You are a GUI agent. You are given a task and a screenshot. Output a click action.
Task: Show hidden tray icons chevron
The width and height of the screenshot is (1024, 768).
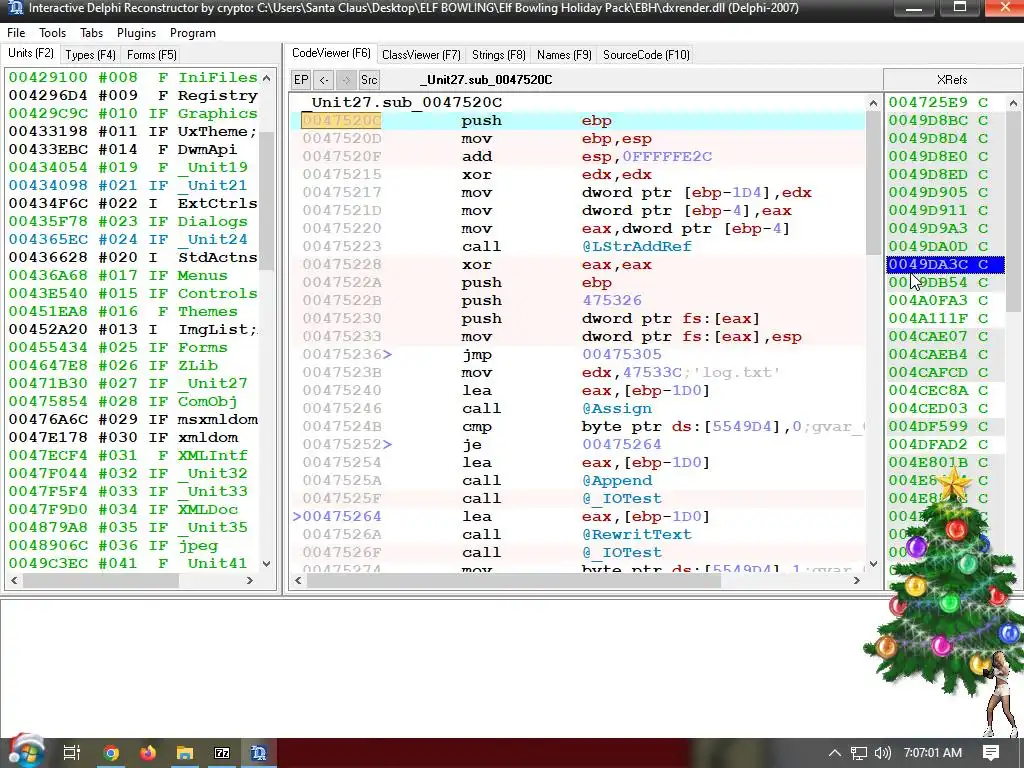[835, 753]
